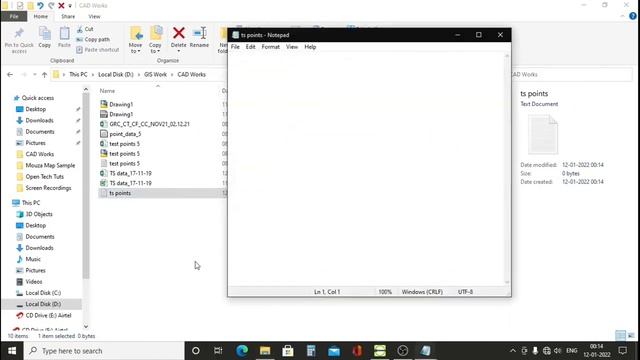Open Notepad Format menu
Screen dimensions: 640x360
click(271, 47)
